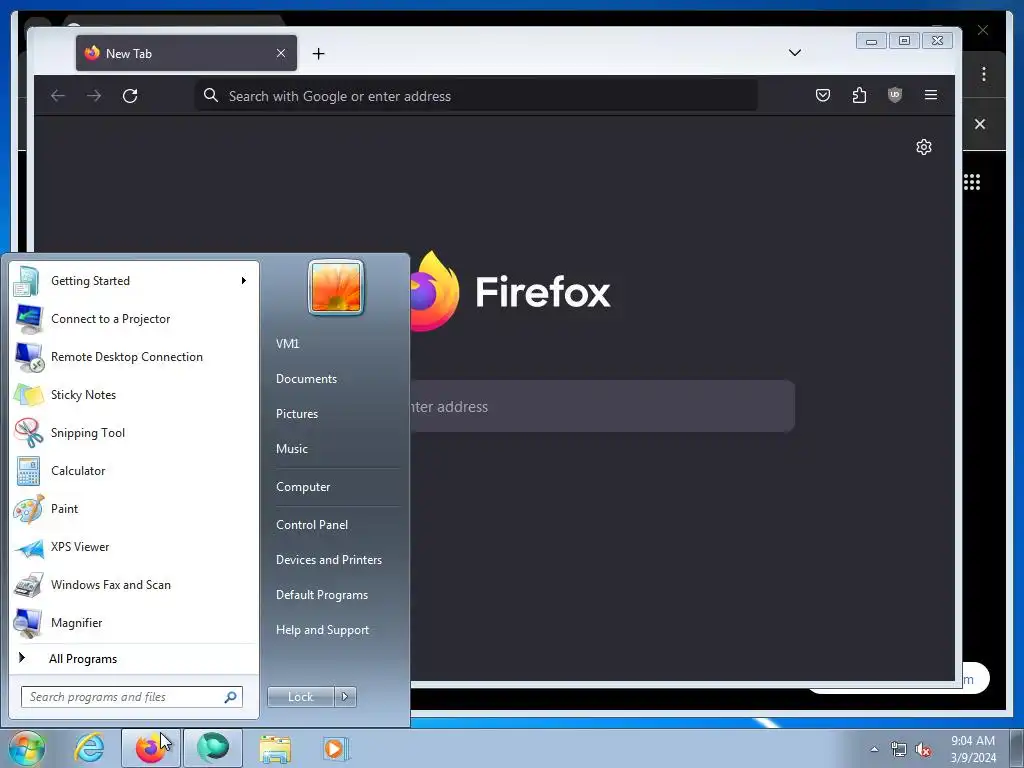Viewport: 1024px width, 768px height.
Task: Select the New Tab tab
Action: tap(186, 53)
